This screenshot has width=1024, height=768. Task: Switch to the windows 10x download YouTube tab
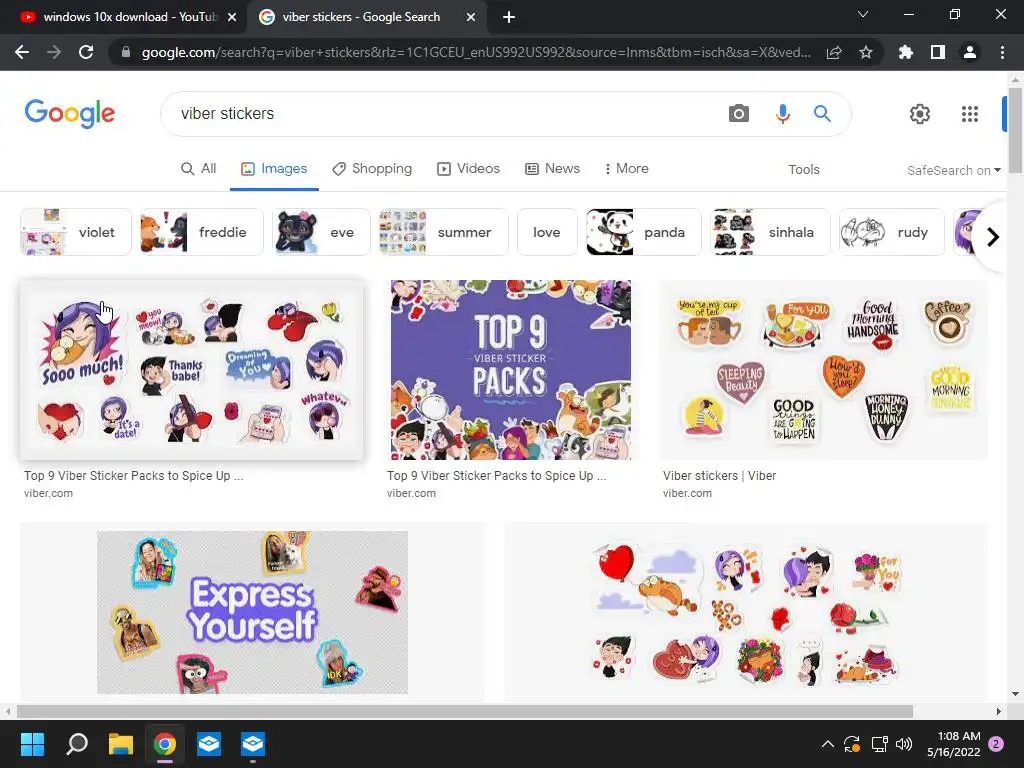point(123,17)
